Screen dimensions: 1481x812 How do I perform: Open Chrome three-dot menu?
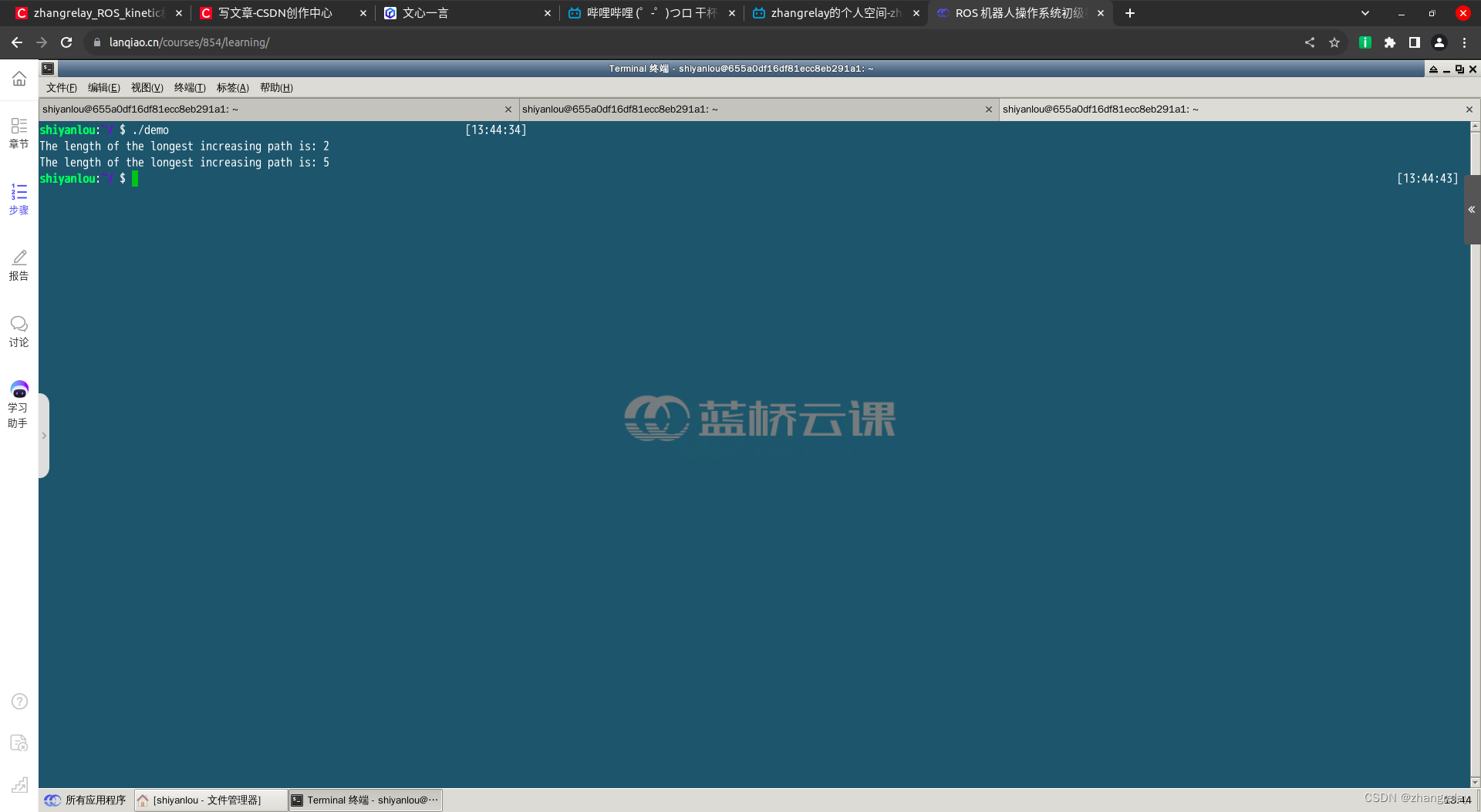(x=1464, y=42)
